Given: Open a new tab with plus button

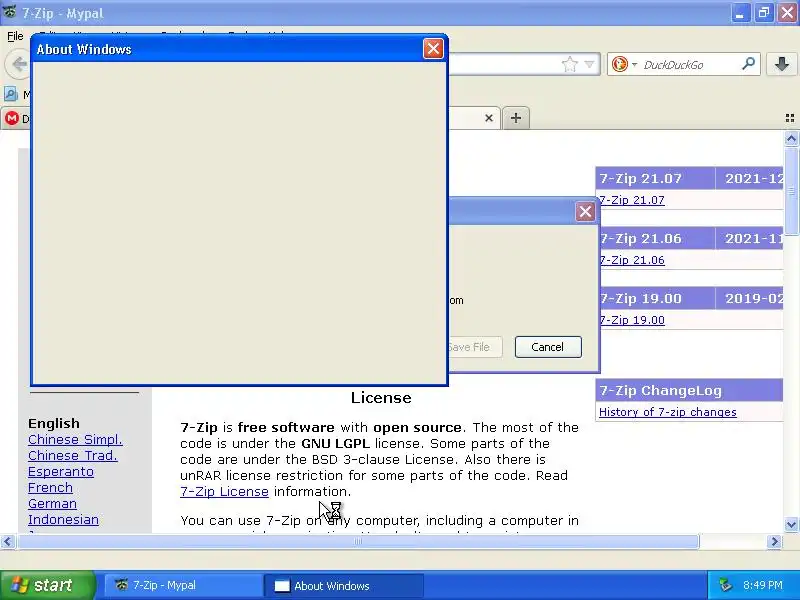Looking at the screenshot, I should [x=516, y=118].
